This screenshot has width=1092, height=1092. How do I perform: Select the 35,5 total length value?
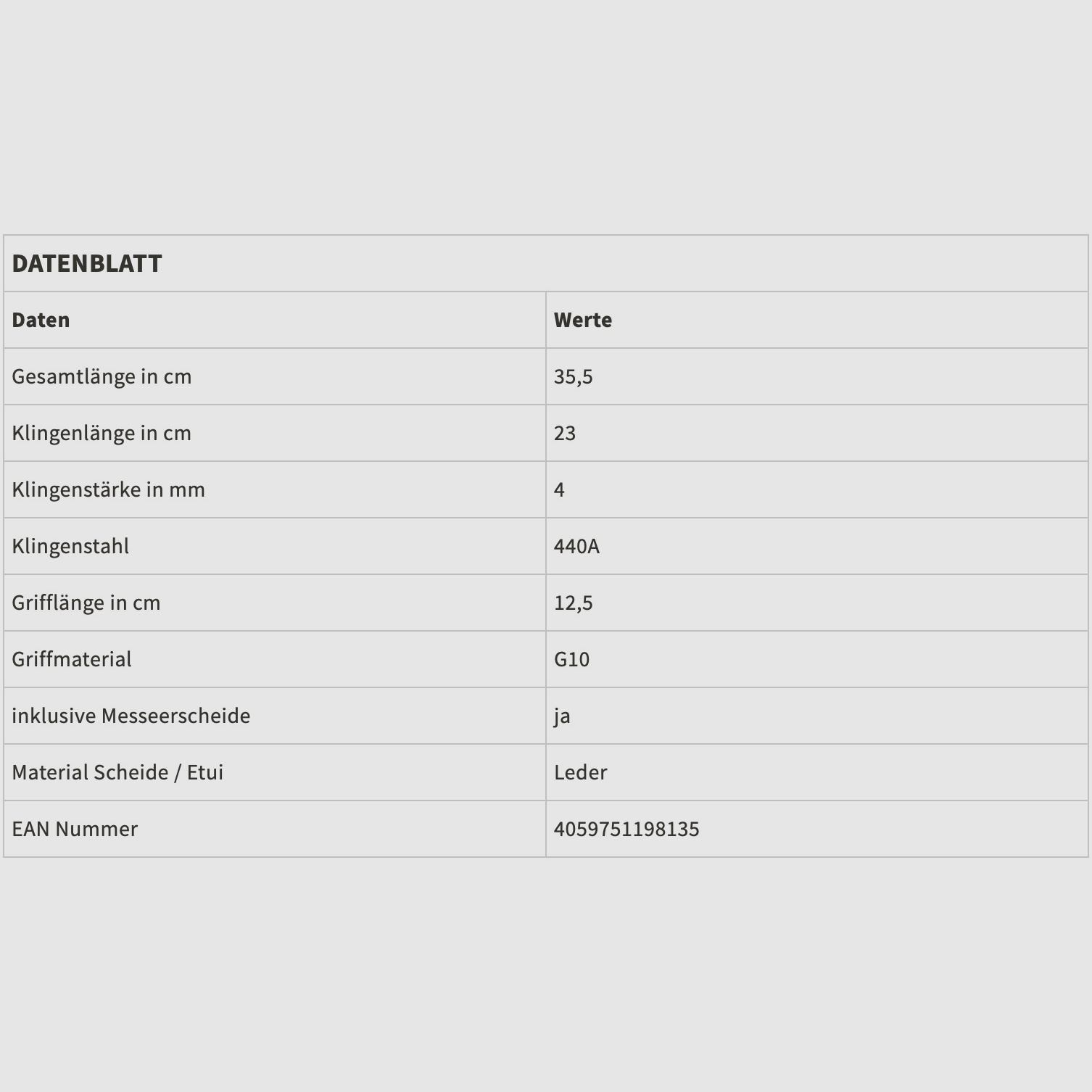coord(573,376)
